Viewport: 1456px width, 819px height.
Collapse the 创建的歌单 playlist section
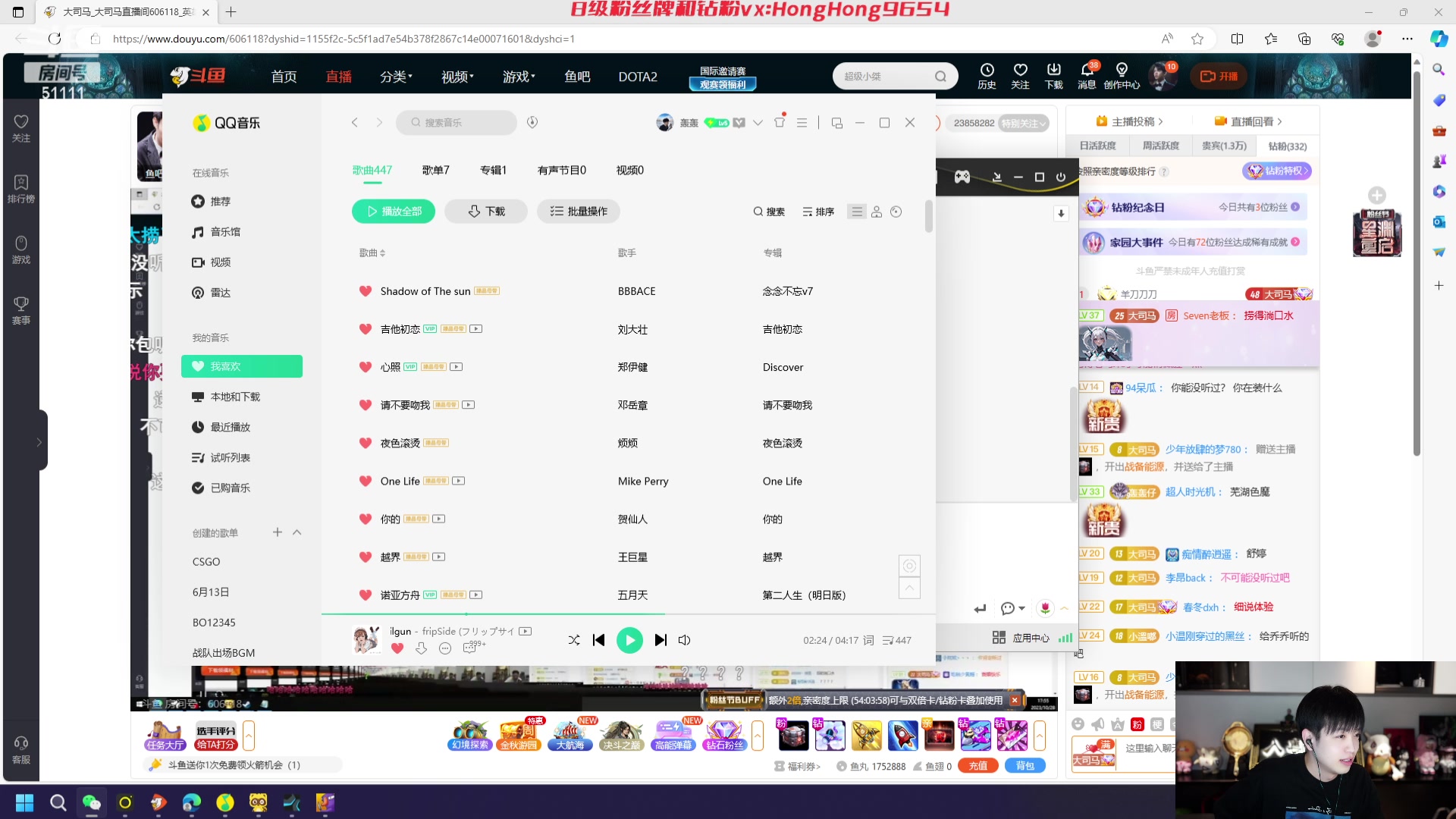297,532
